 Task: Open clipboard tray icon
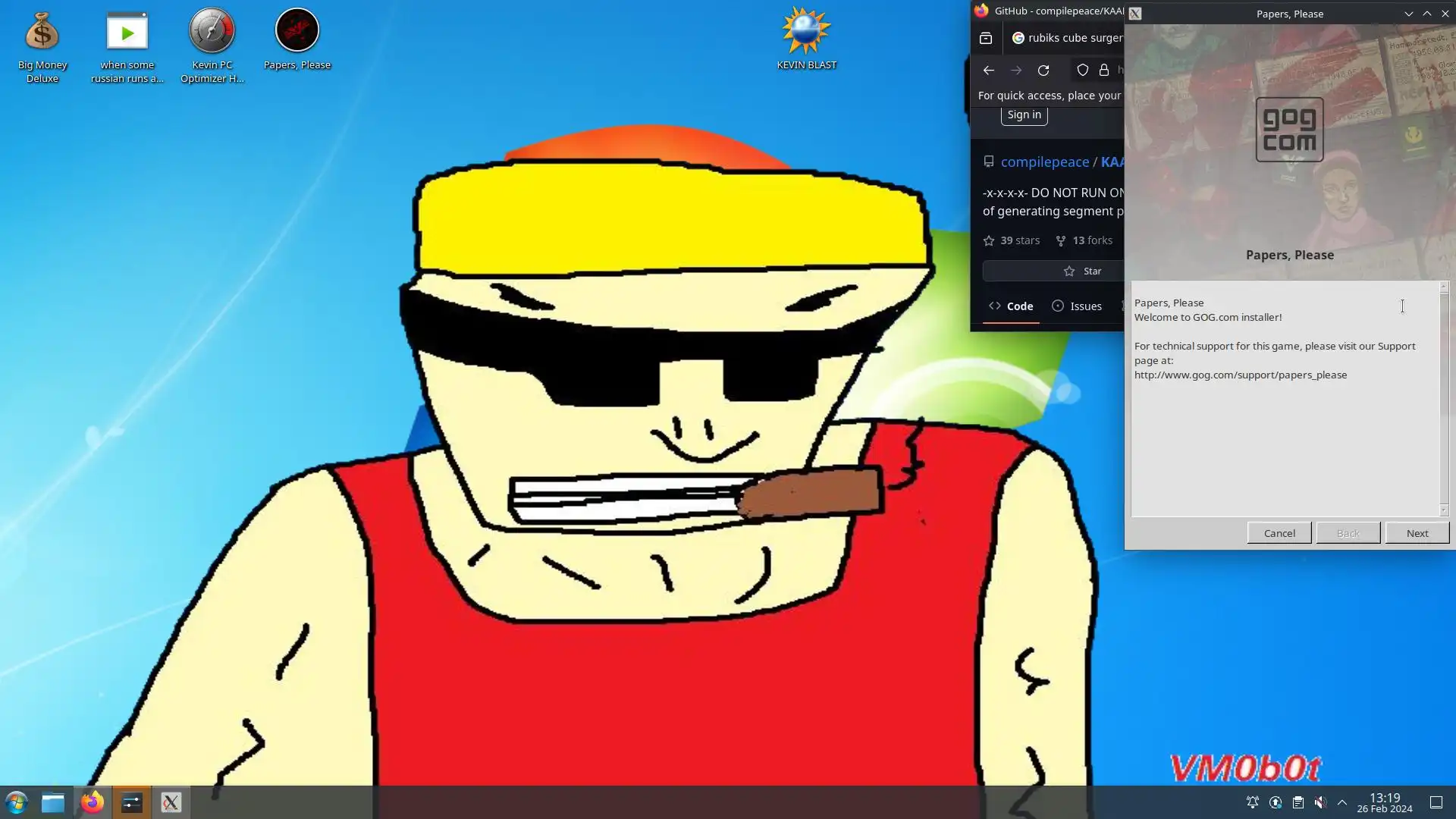click(1298, 802)
